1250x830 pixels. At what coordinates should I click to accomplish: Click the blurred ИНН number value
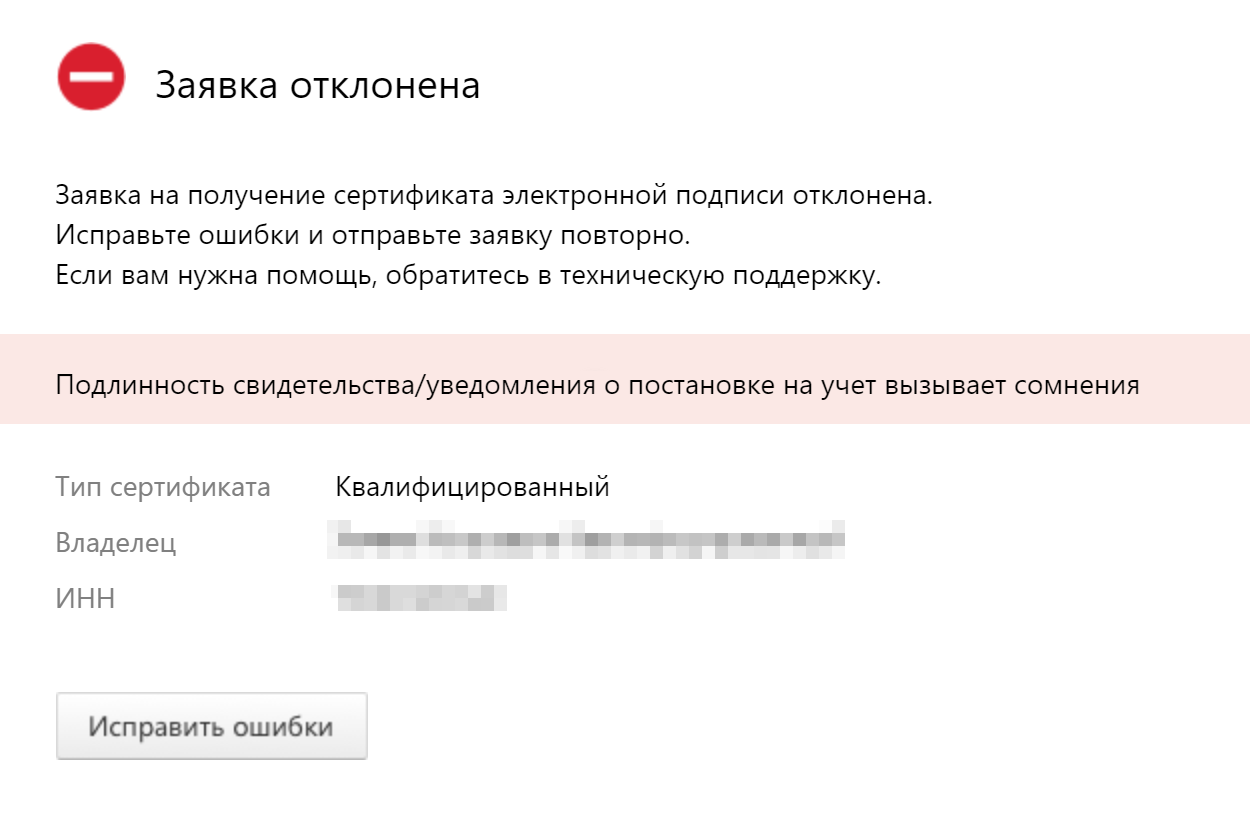click(x=420, y=598)
